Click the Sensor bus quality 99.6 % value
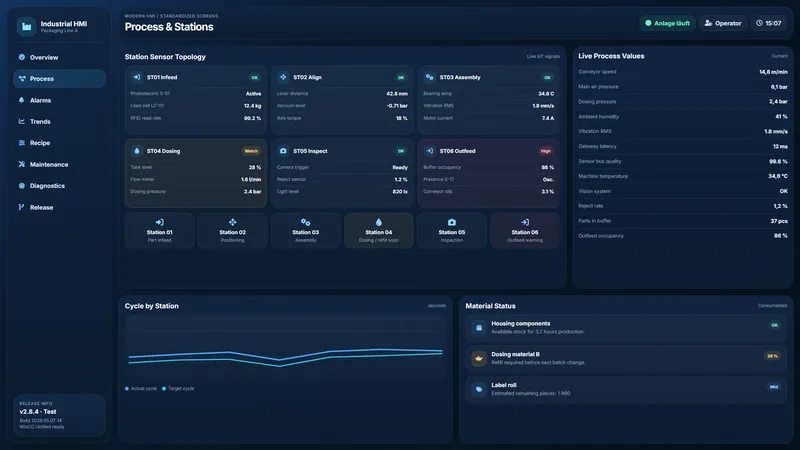800x450 pixels. pyautogui.click(x=778, y=161)
